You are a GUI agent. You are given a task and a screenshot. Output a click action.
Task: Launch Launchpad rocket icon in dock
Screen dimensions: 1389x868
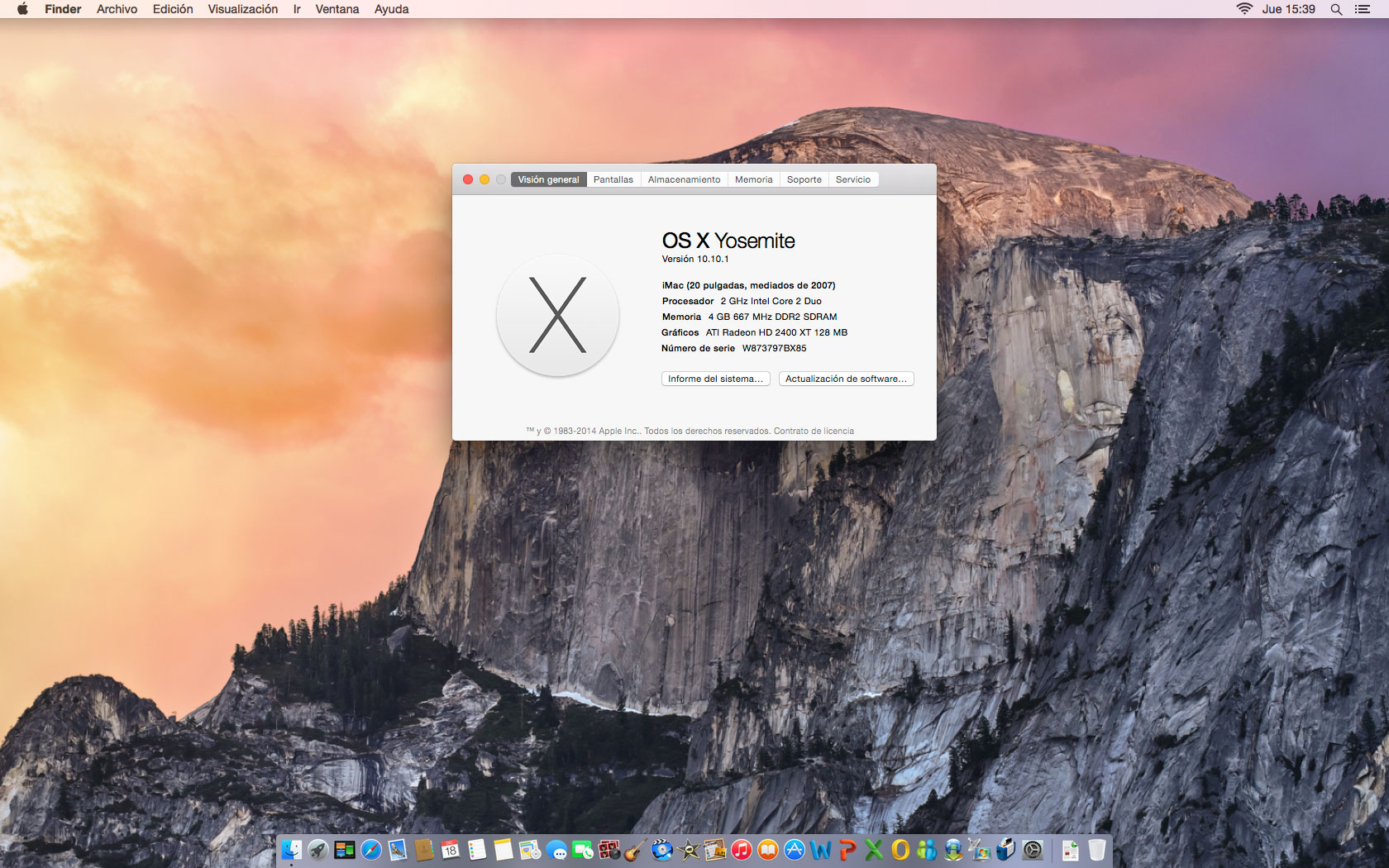coord(318,850)
